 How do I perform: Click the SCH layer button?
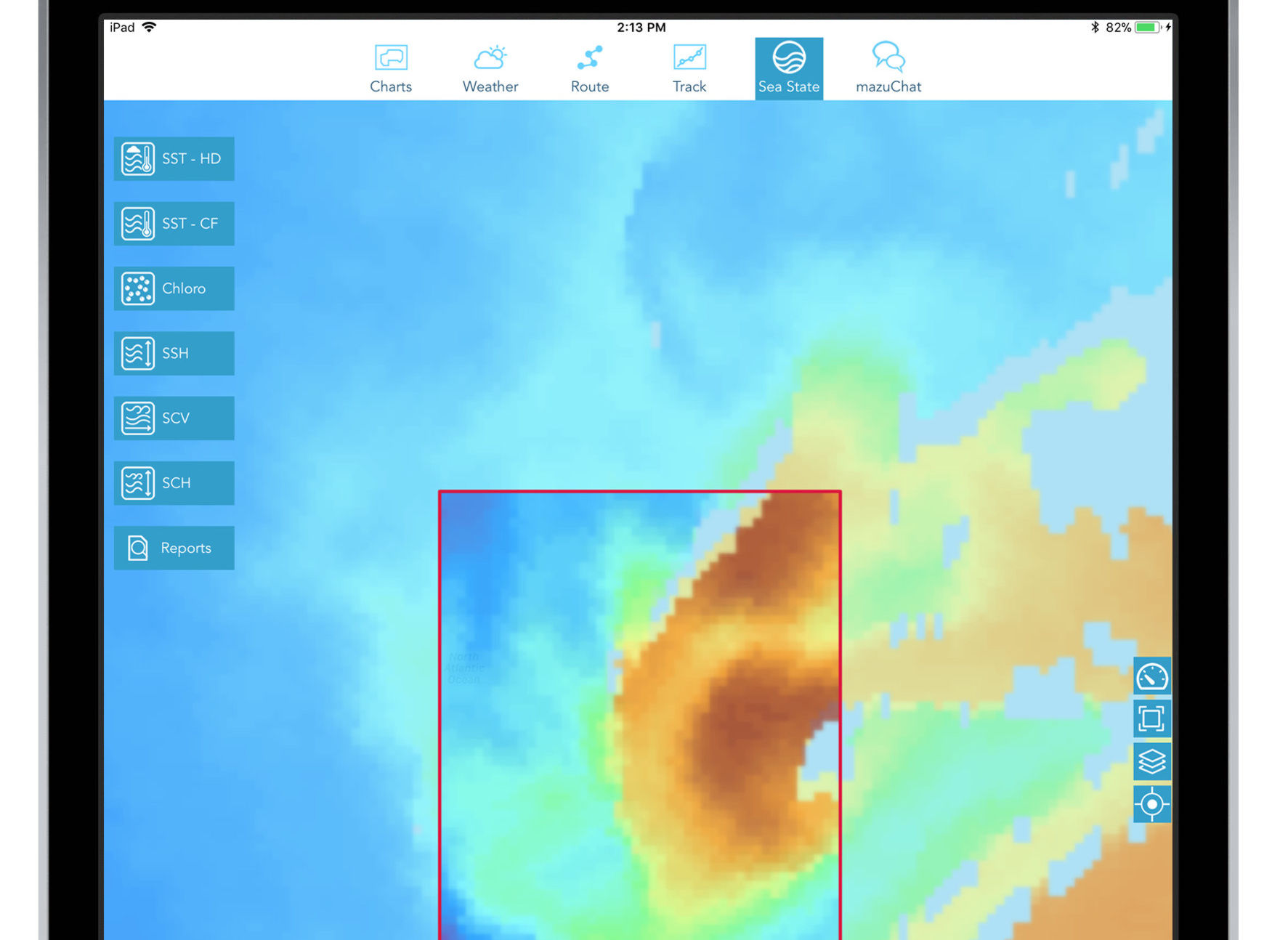(x=174, y=483)
